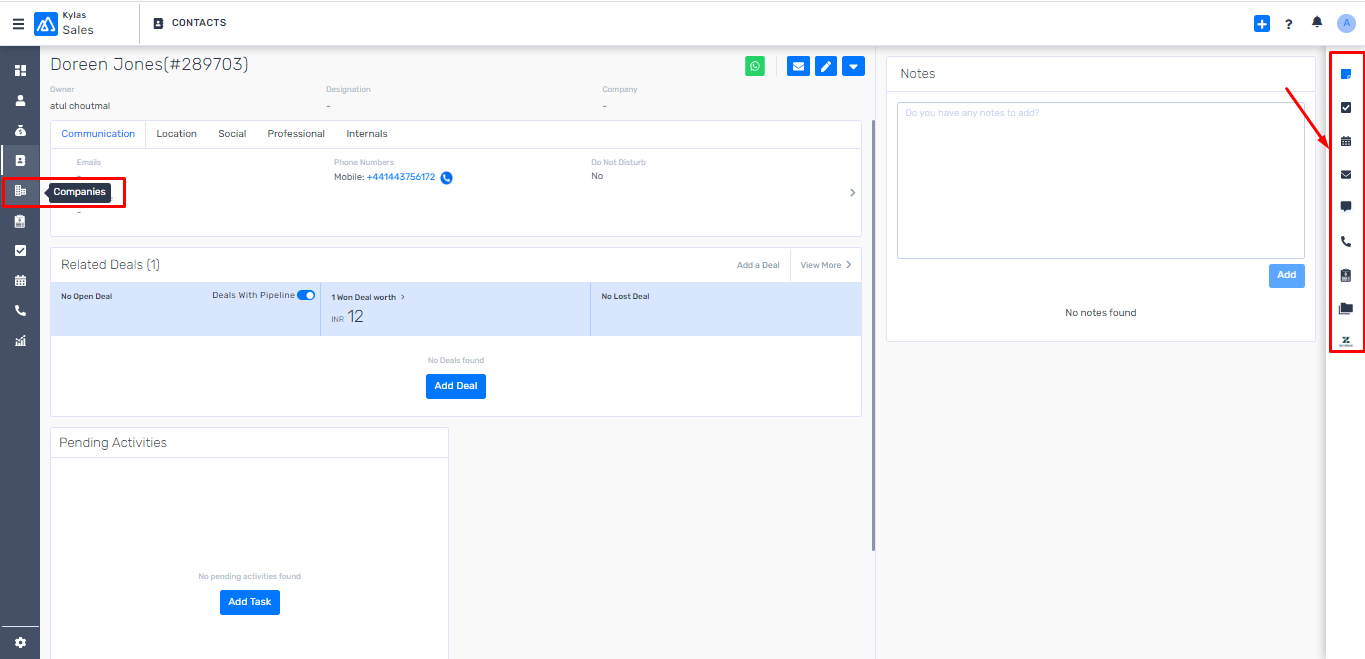Open settings gear in left sidebar
1365x659 pixels.
20,643
